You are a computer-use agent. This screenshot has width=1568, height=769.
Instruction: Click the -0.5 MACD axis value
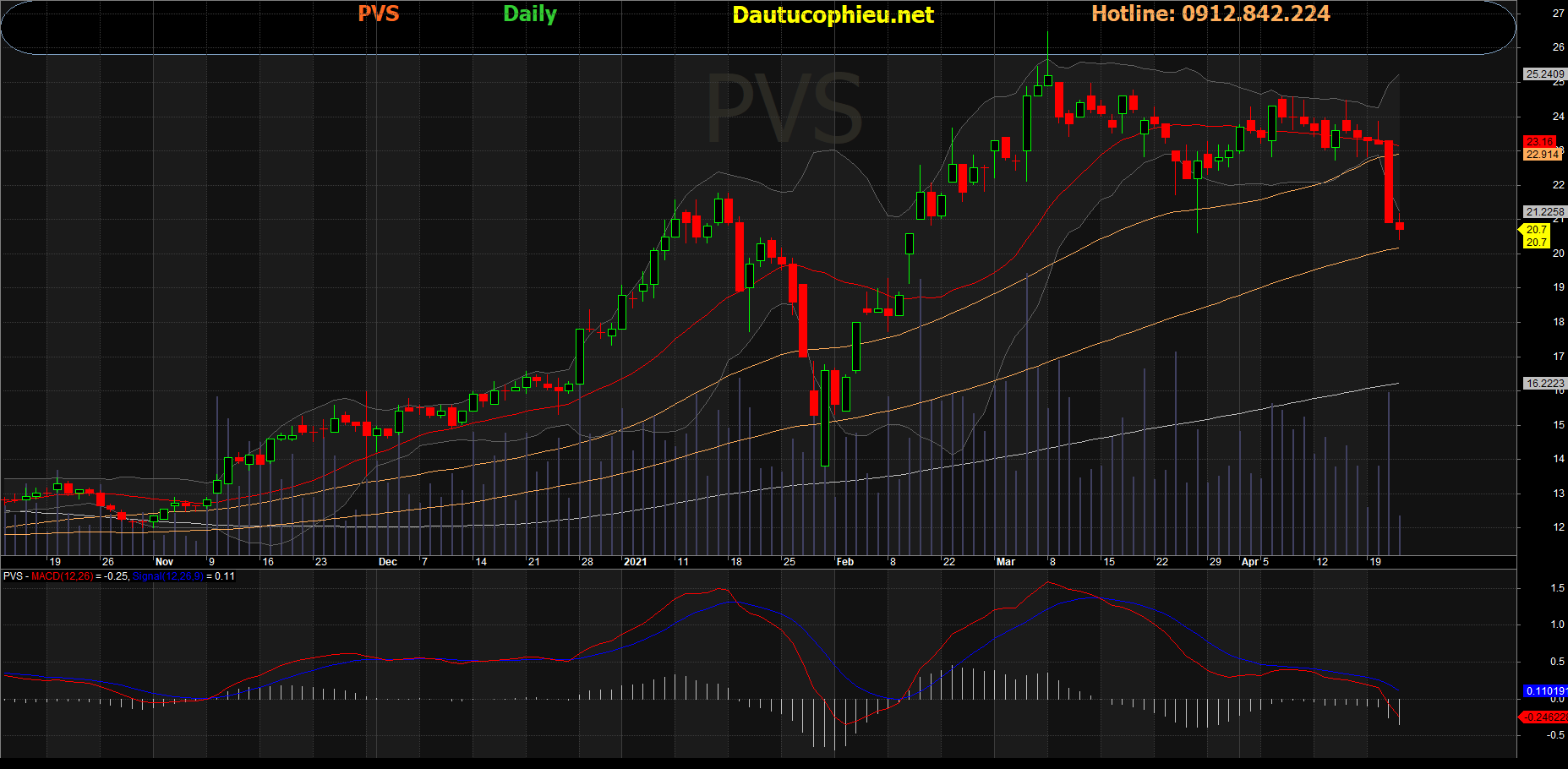point(1555,735)
